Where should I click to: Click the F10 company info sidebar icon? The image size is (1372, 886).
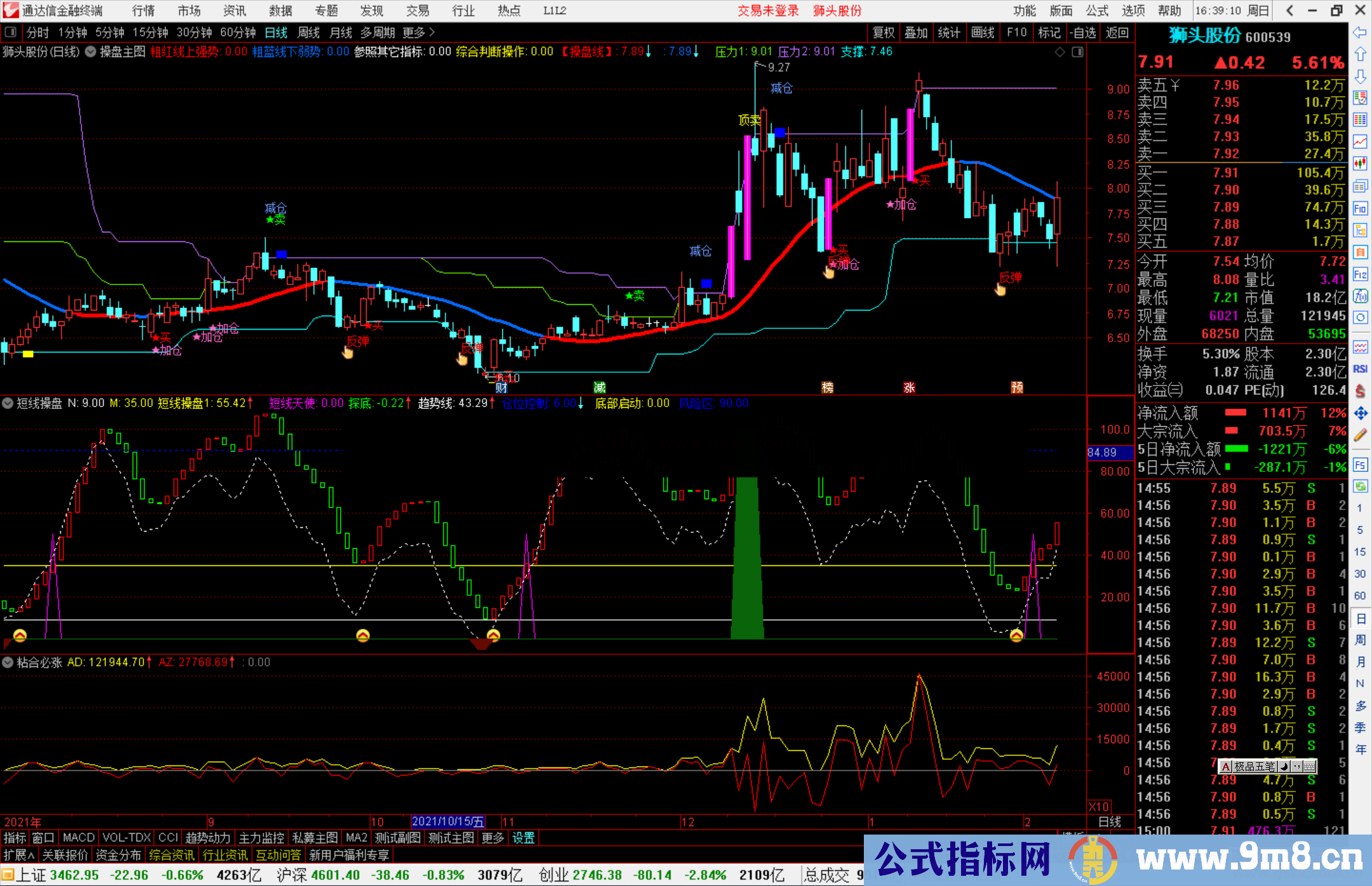click(x=1360, y=208)
